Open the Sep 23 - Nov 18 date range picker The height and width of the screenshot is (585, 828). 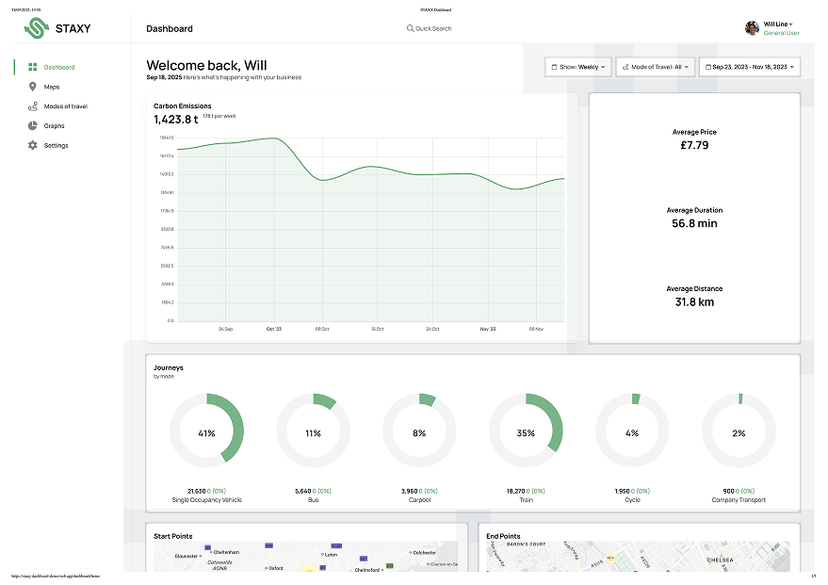(749, 67)
